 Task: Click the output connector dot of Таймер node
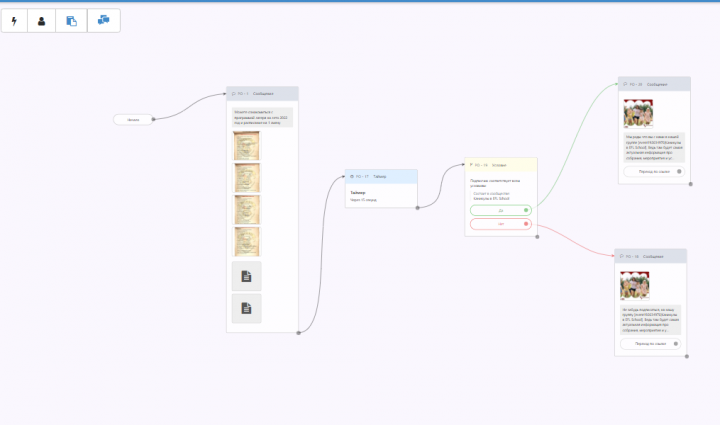pyautogui.click(x=417, y=208)
